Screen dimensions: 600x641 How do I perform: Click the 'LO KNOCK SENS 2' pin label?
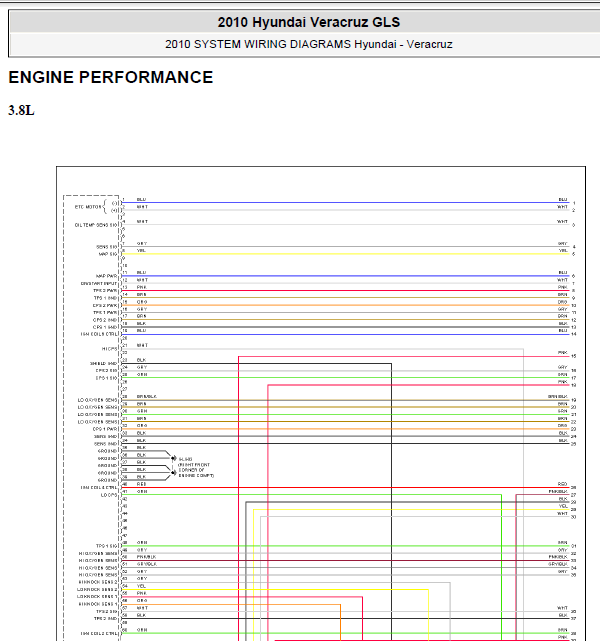97,589
